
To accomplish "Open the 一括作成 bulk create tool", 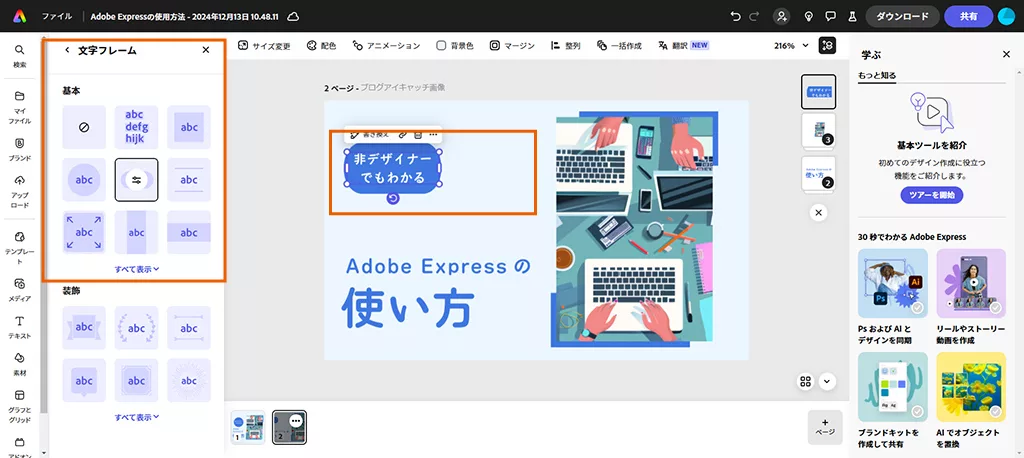I will click(x=619, y=46).
